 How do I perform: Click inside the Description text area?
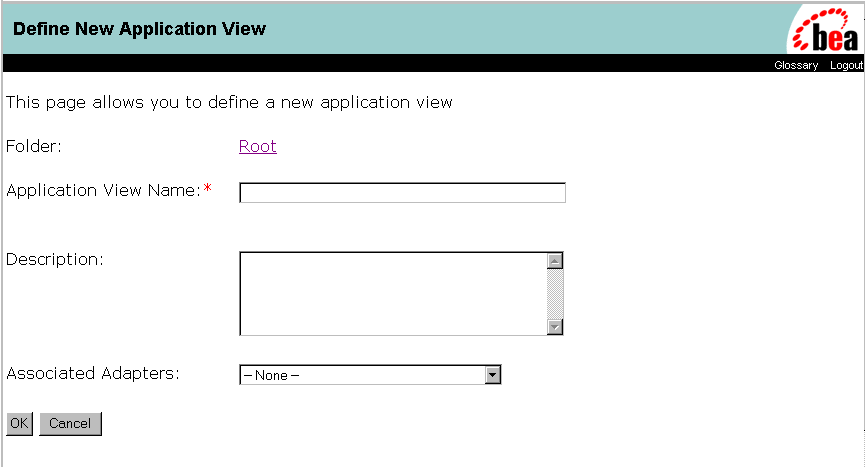[x=393, y=293]
